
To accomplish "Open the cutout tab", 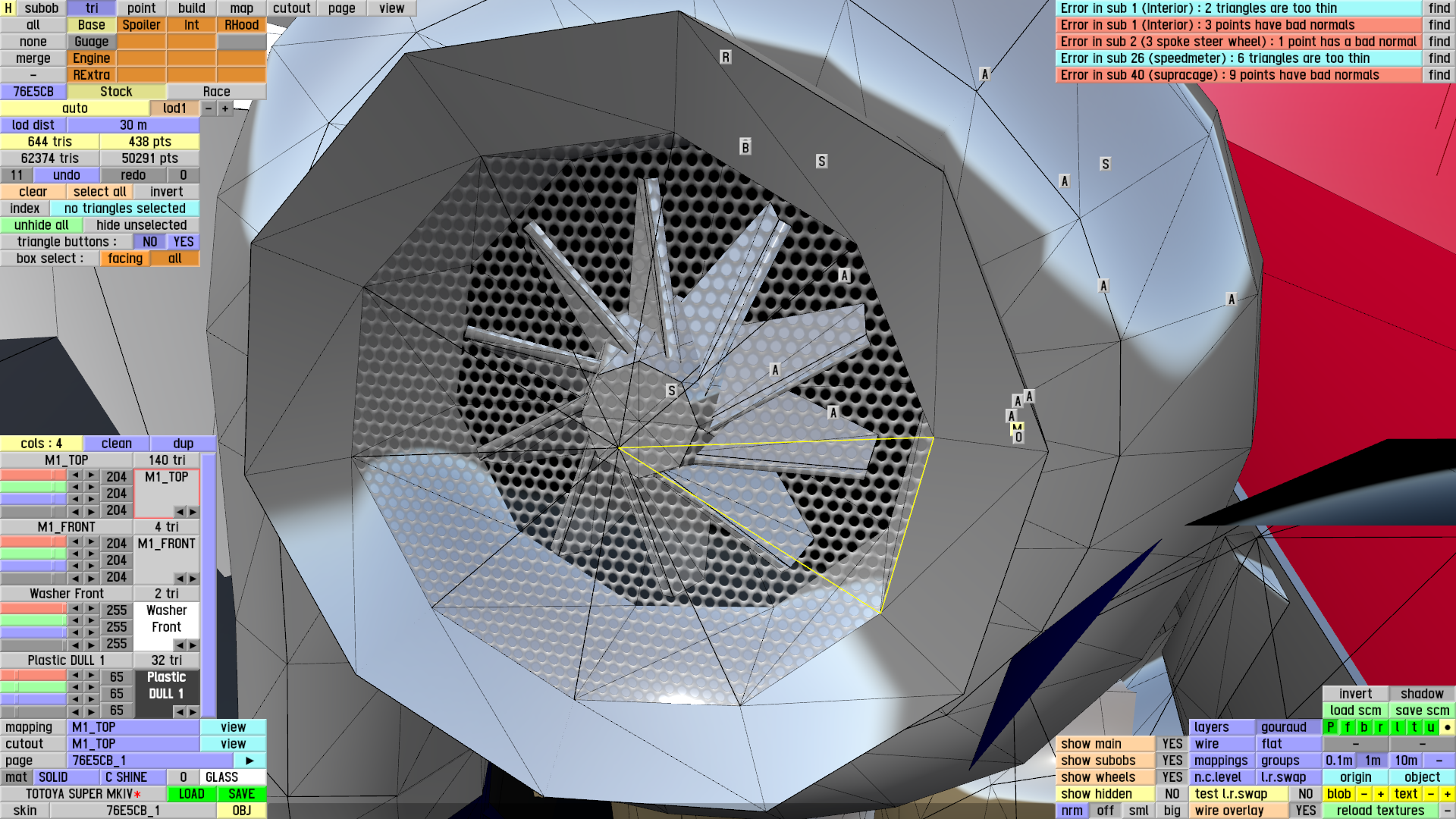I will coord(291,8).
